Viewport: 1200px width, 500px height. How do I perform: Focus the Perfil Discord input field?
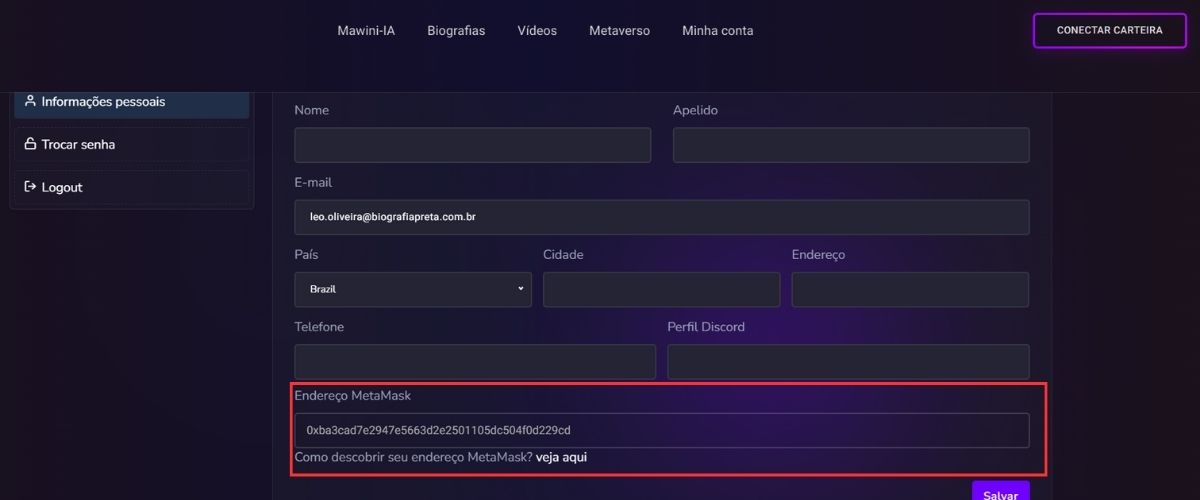[848, 362]
